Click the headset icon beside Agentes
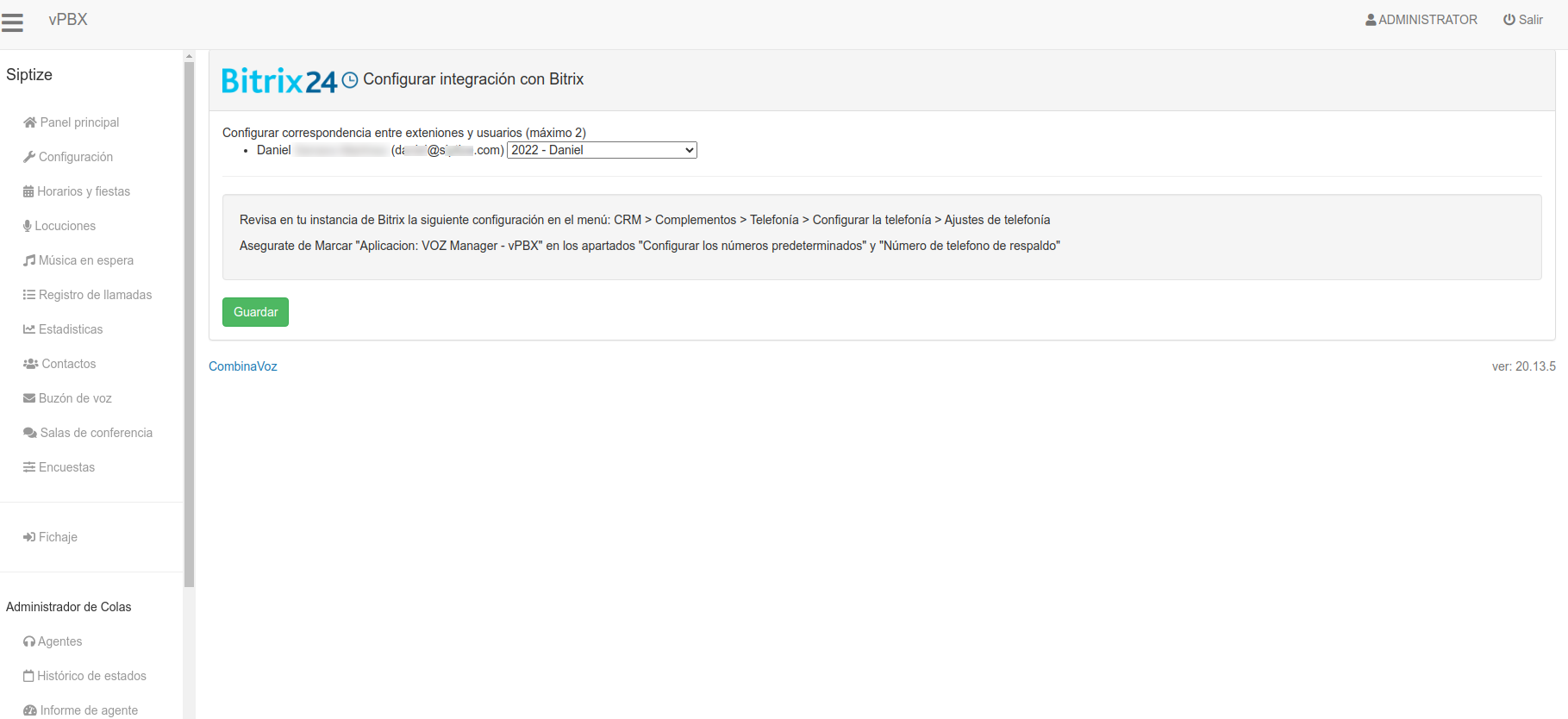The image size is (1568, 719). pyautogui.click(x=29, y=641)
